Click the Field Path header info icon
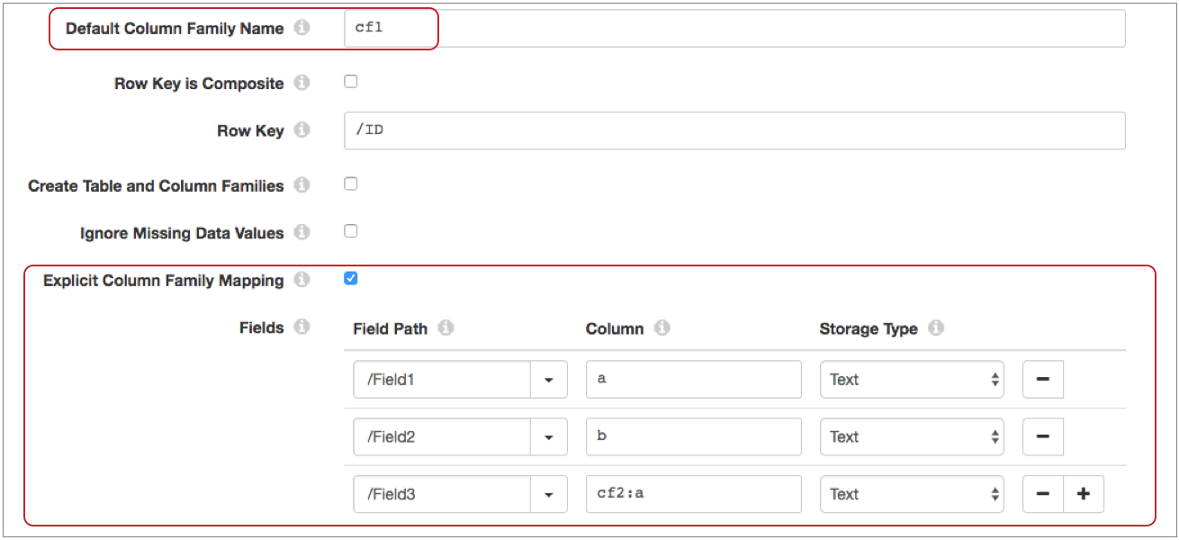The width and height of the screenshot is (1179, 540). point(446,328)
